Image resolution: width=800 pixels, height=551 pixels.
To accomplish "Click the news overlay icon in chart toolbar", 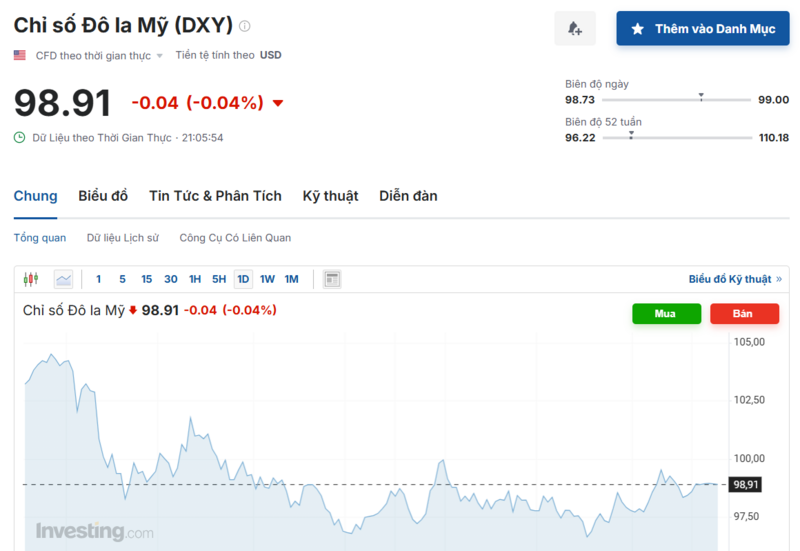I will pyautogui.click(x=333, y=279).
